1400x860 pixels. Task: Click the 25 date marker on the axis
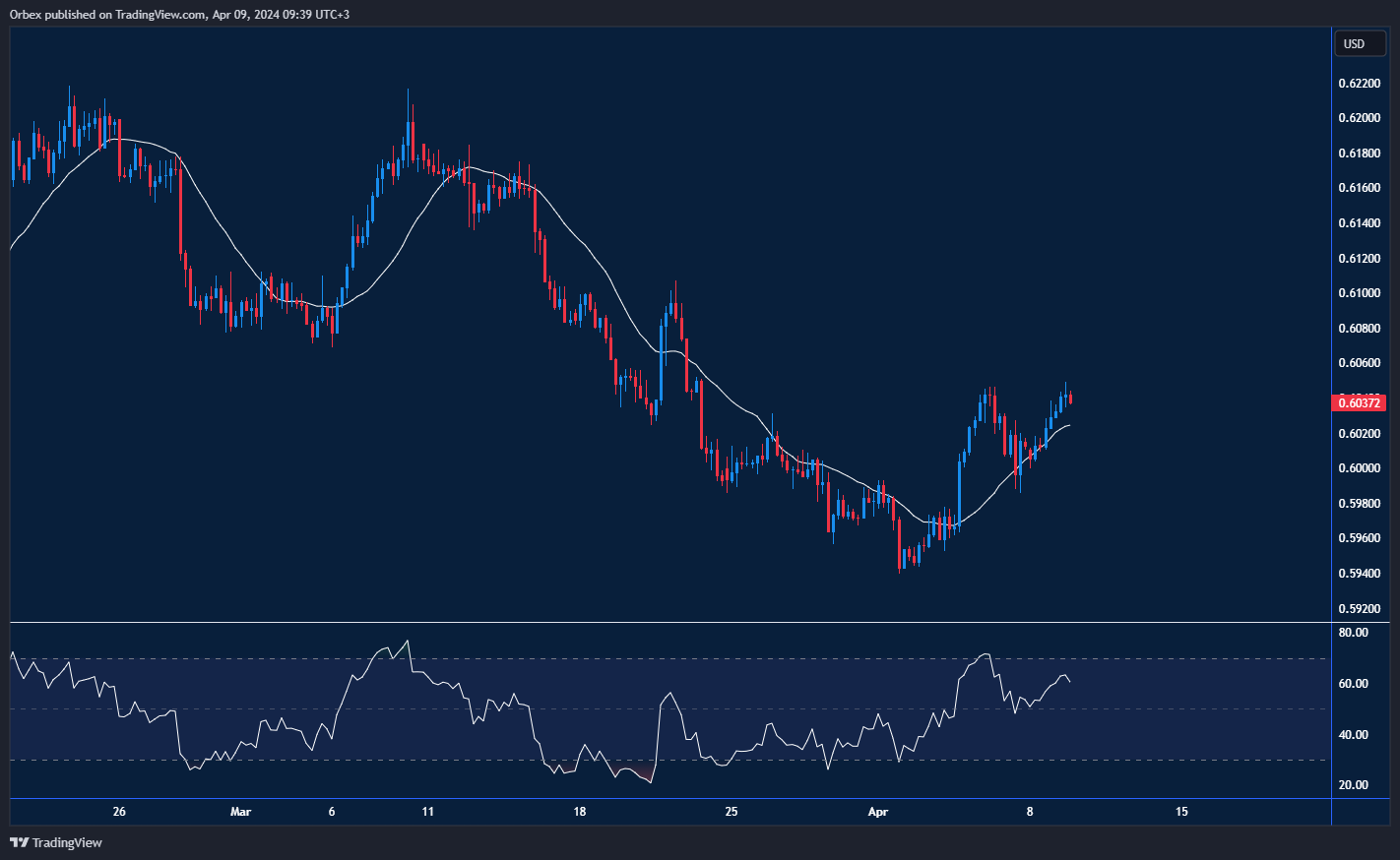[x=732, y=813]
